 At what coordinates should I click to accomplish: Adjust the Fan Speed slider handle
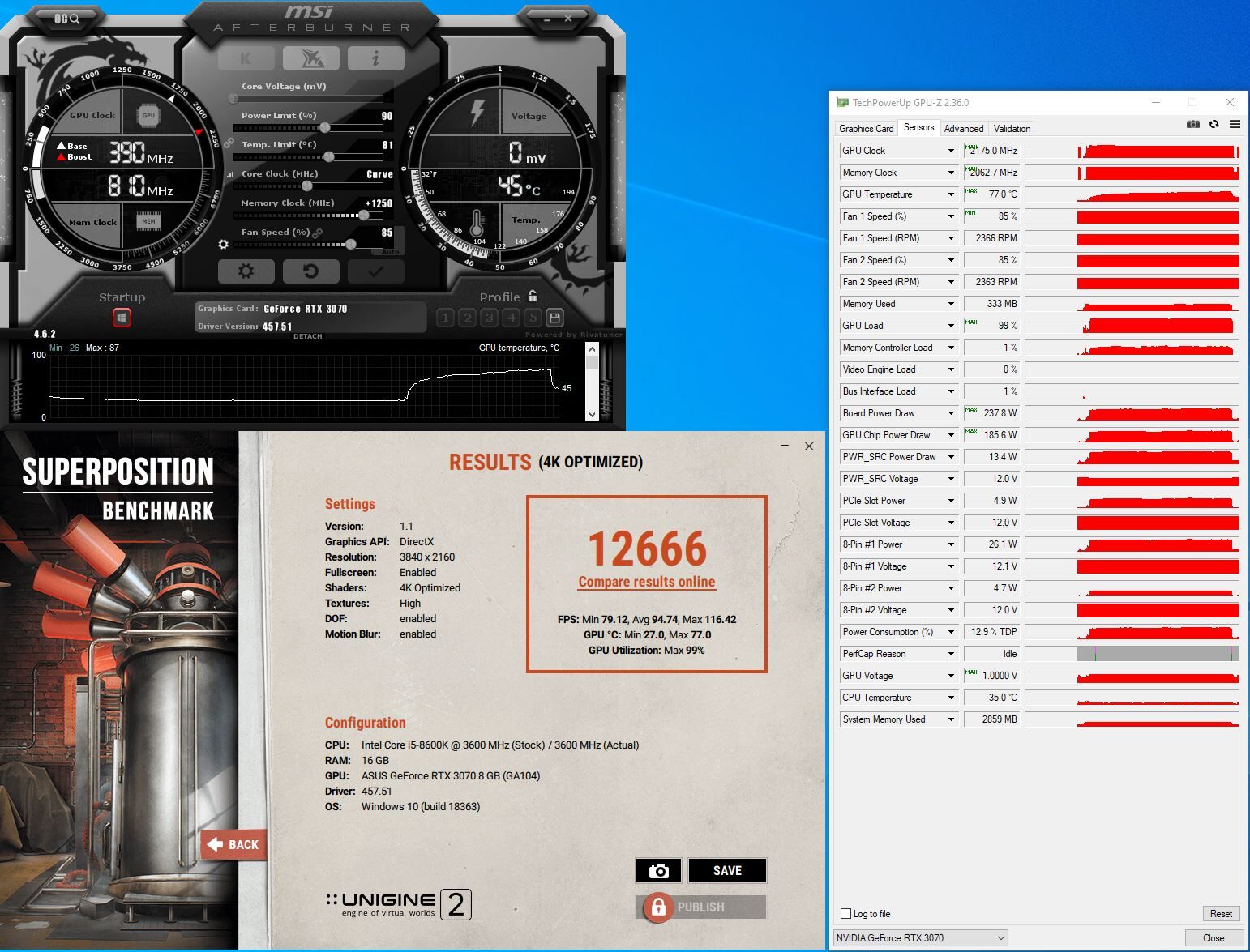click(x=351, y=245)
